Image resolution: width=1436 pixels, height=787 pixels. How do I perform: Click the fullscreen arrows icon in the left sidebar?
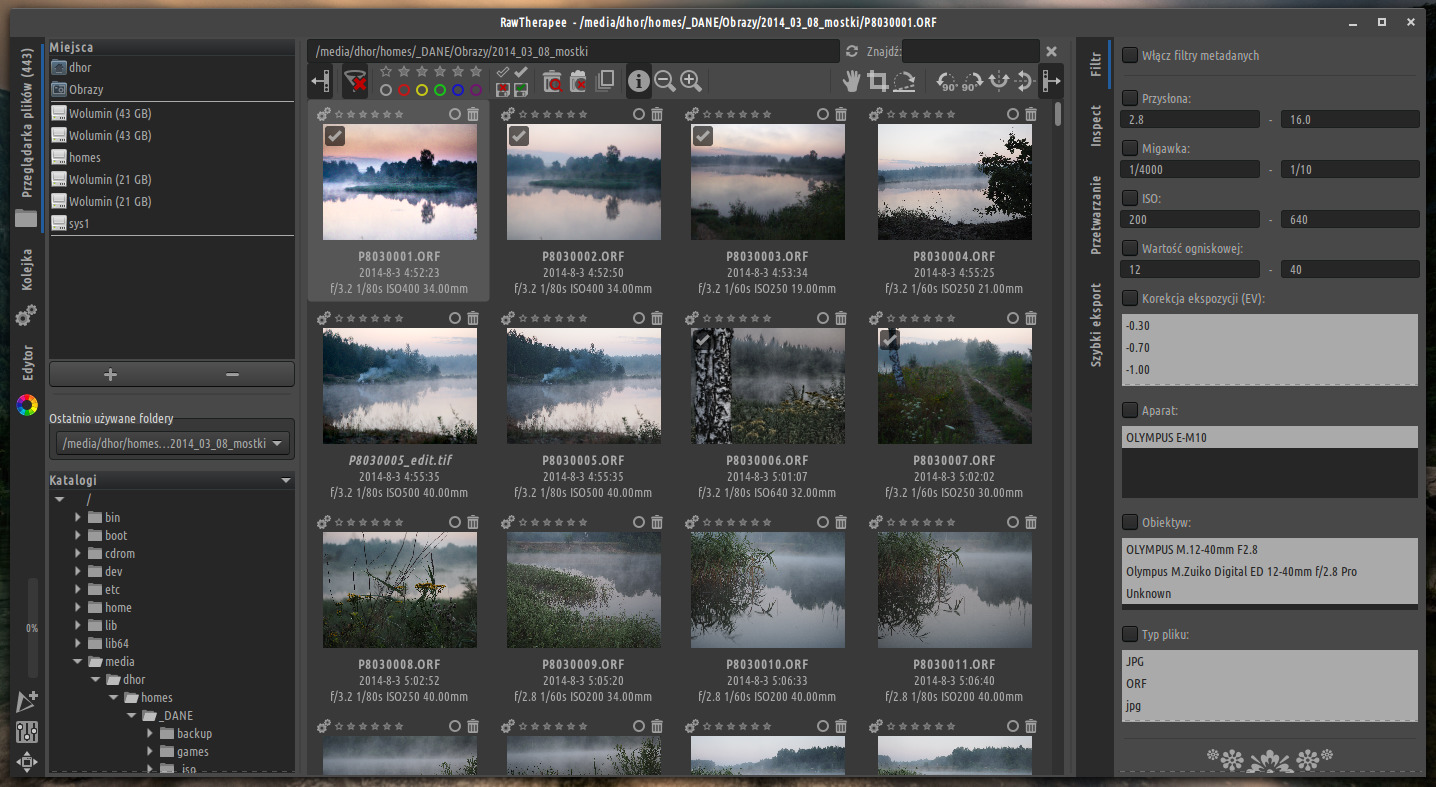[x=27, y=762]
